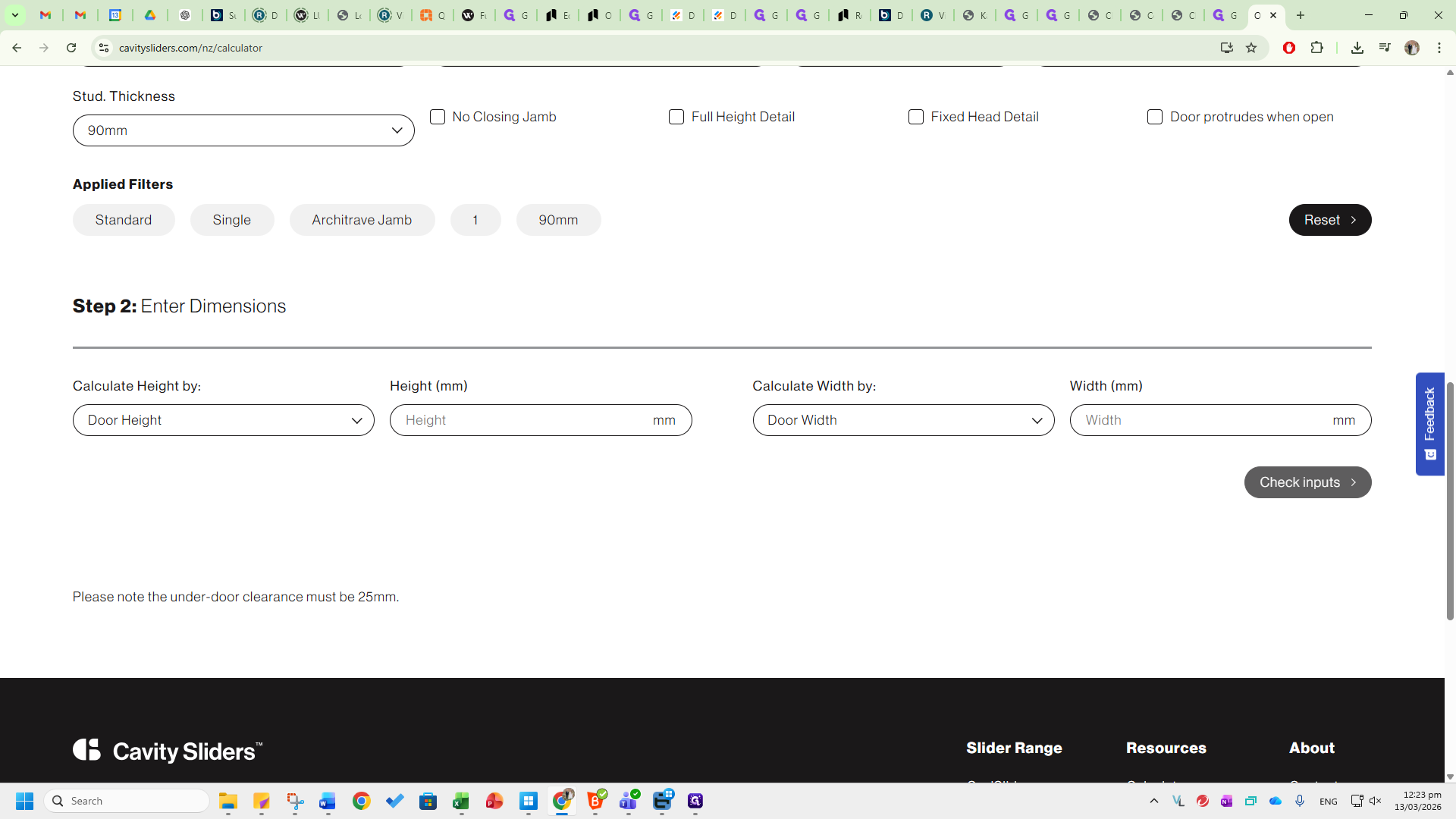Viewport: 1456px width, 819px height.
Task: Open the Chrome three-dot menu
Action: [x=1439, y=48]
